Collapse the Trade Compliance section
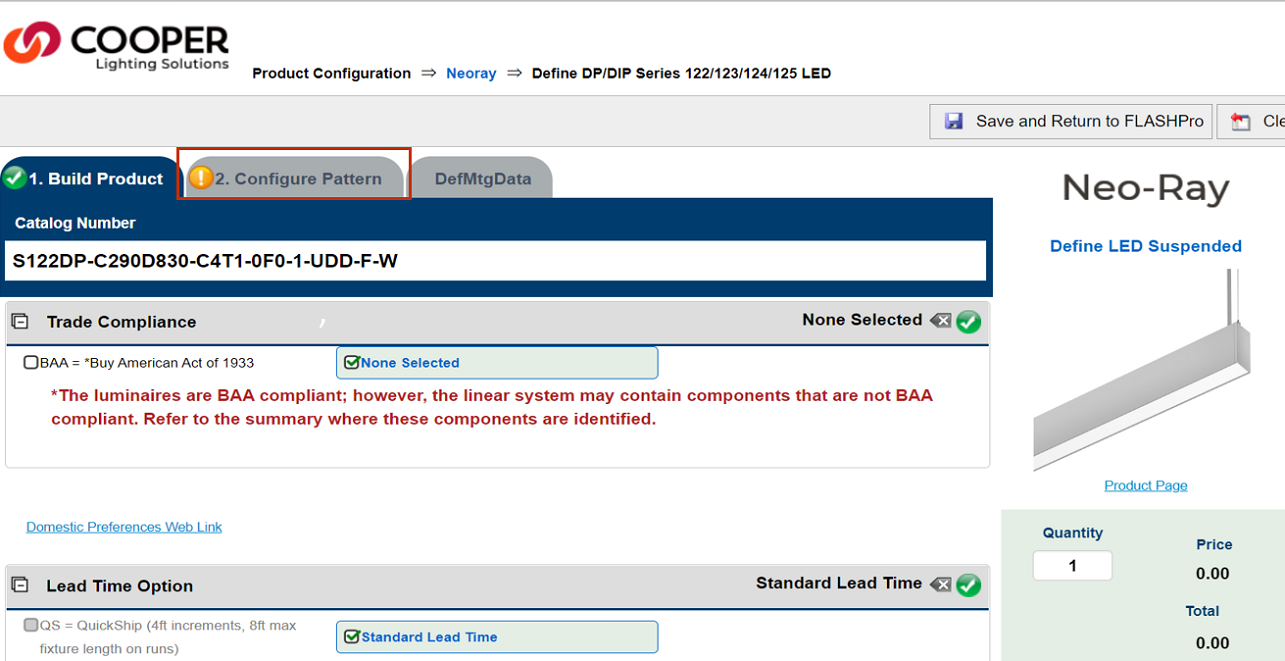The image size is (1285, 661). [19, 321]
